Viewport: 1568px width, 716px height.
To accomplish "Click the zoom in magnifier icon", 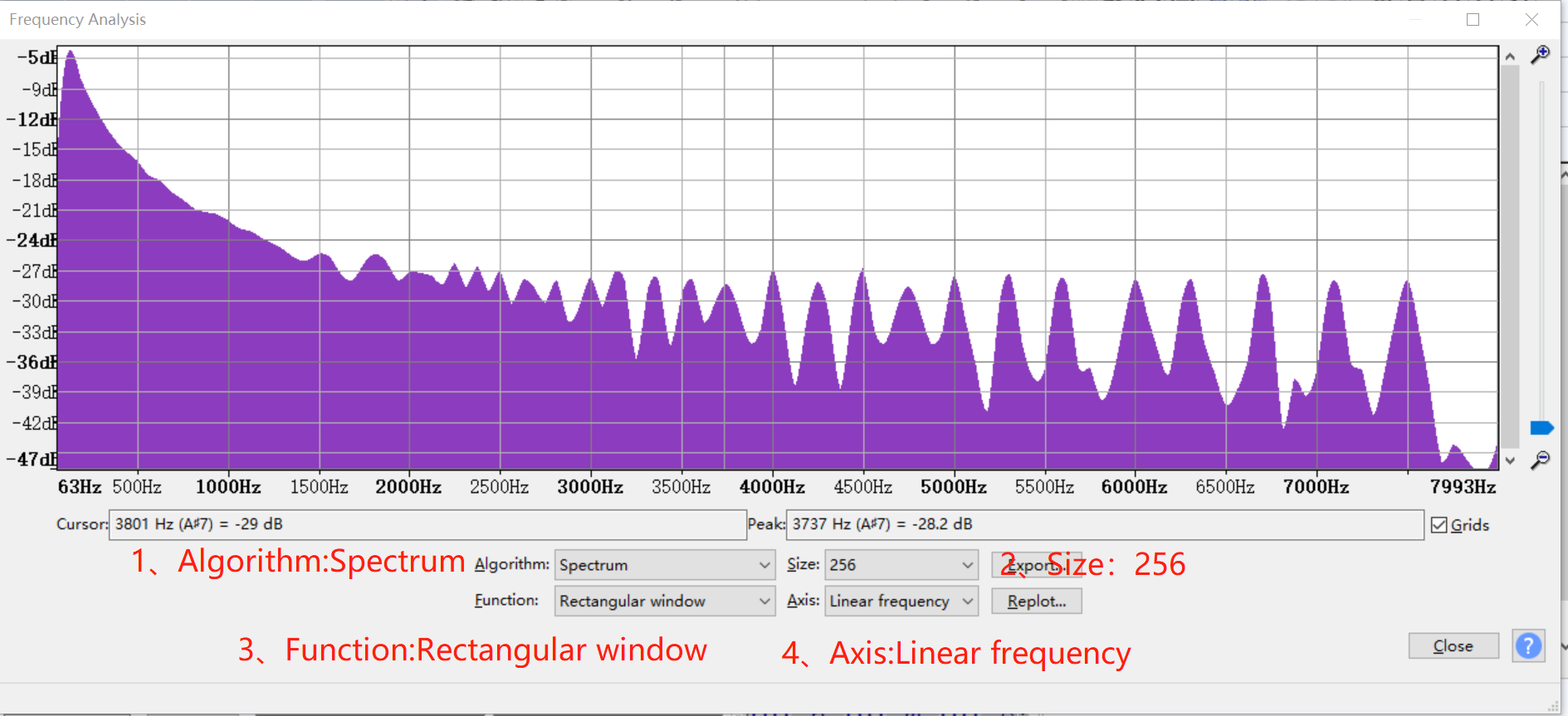I will coord(1541,55).
